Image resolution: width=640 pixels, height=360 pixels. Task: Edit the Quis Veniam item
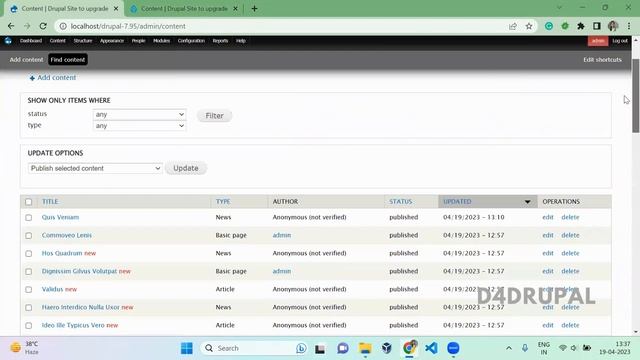click(x=548, y=217)
